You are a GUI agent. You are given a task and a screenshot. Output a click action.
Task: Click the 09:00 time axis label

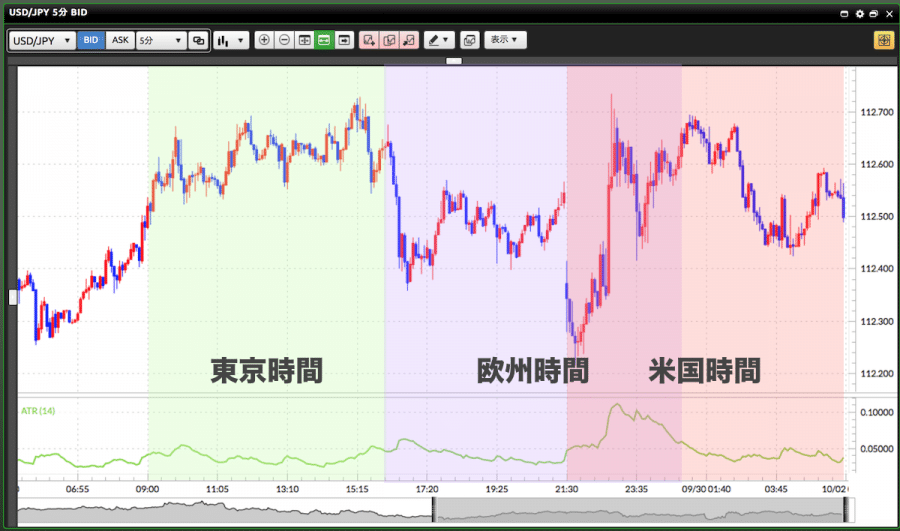tap(148, 489)
